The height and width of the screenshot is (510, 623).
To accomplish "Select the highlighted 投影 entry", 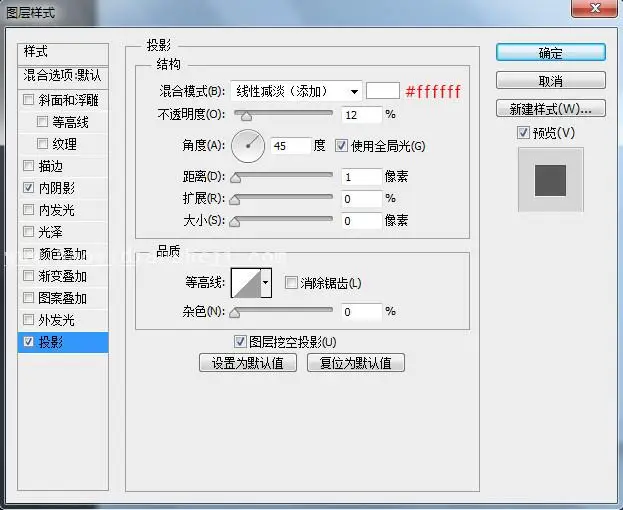I will click(63, 342).
